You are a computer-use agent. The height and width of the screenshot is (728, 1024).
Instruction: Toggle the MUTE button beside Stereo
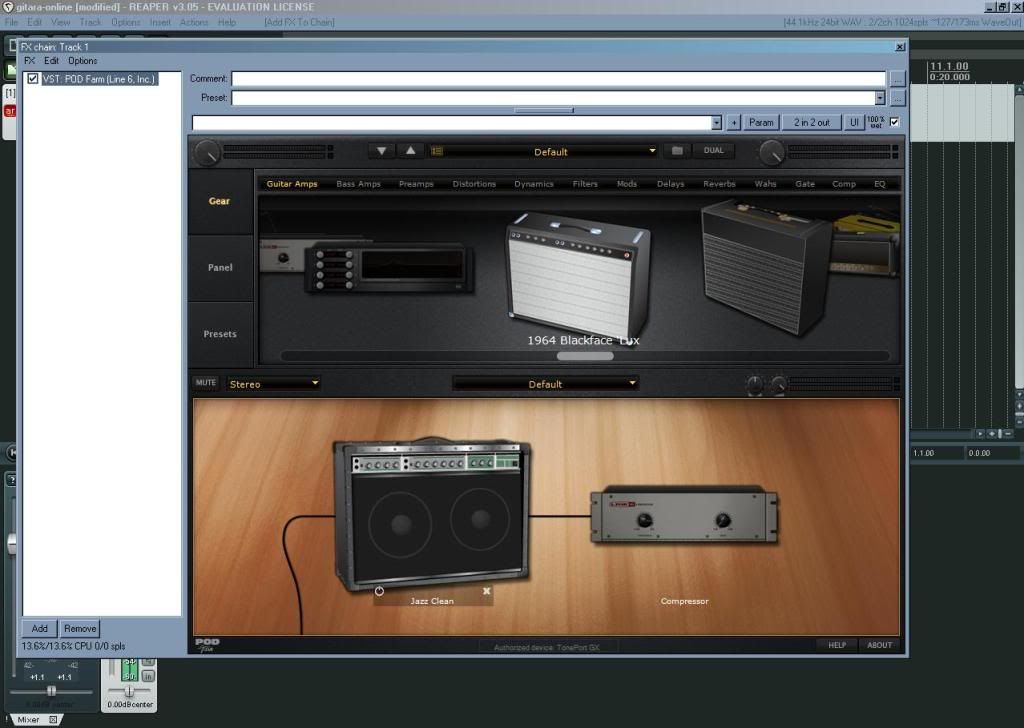coord(206,383)
